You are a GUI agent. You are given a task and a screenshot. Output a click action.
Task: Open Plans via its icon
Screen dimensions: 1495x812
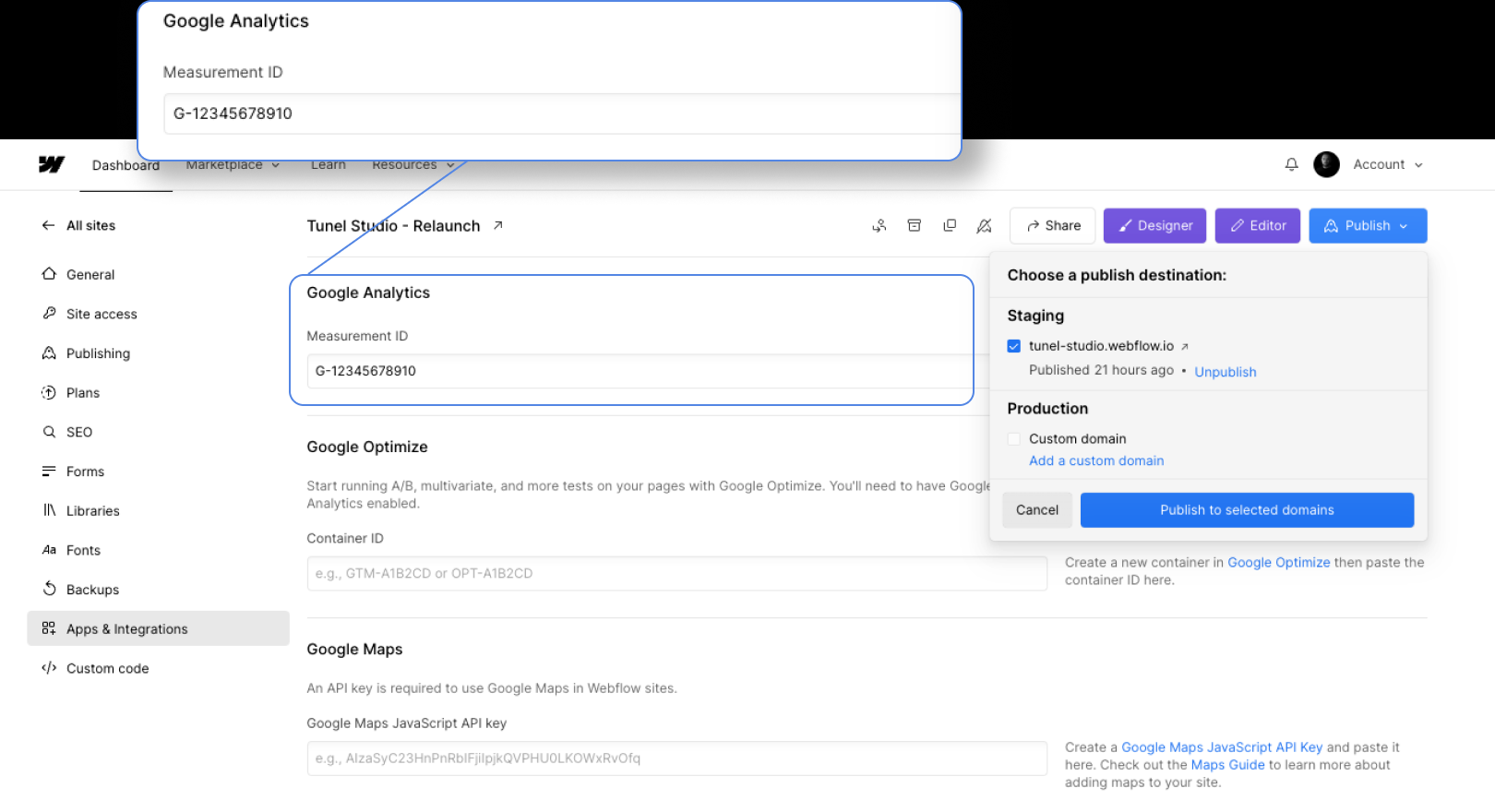(x=49, y=392)
